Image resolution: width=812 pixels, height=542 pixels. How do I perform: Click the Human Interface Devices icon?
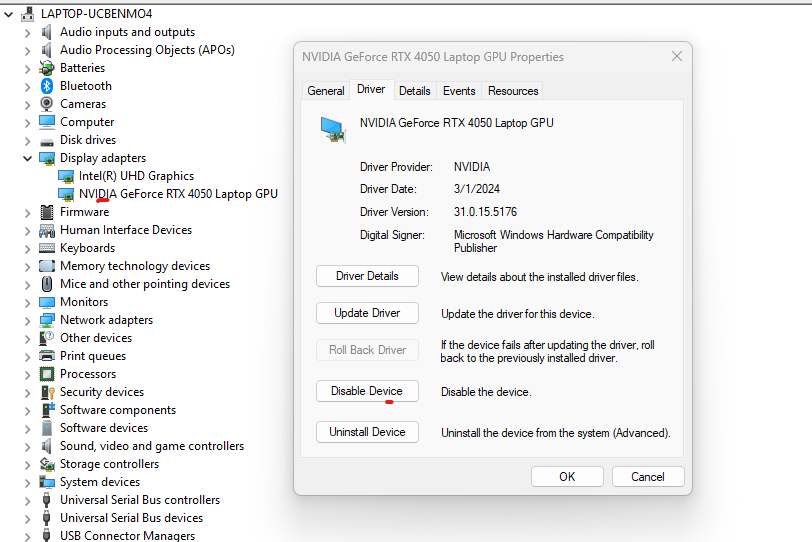pyautogui.click(x=47, y=230)
